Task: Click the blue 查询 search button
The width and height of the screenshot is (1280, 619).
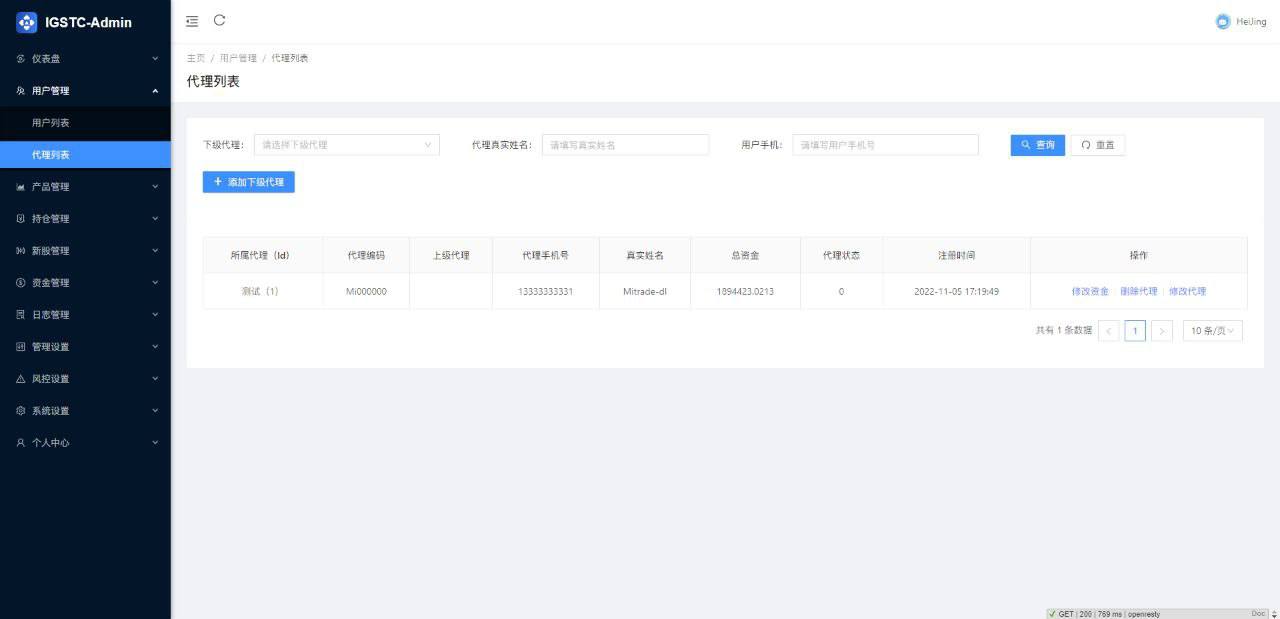Action: [x=1037, y=144]
